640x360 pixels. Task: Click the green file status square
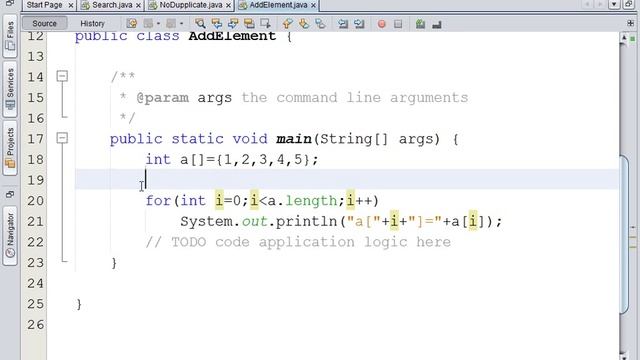pos(633,38)
